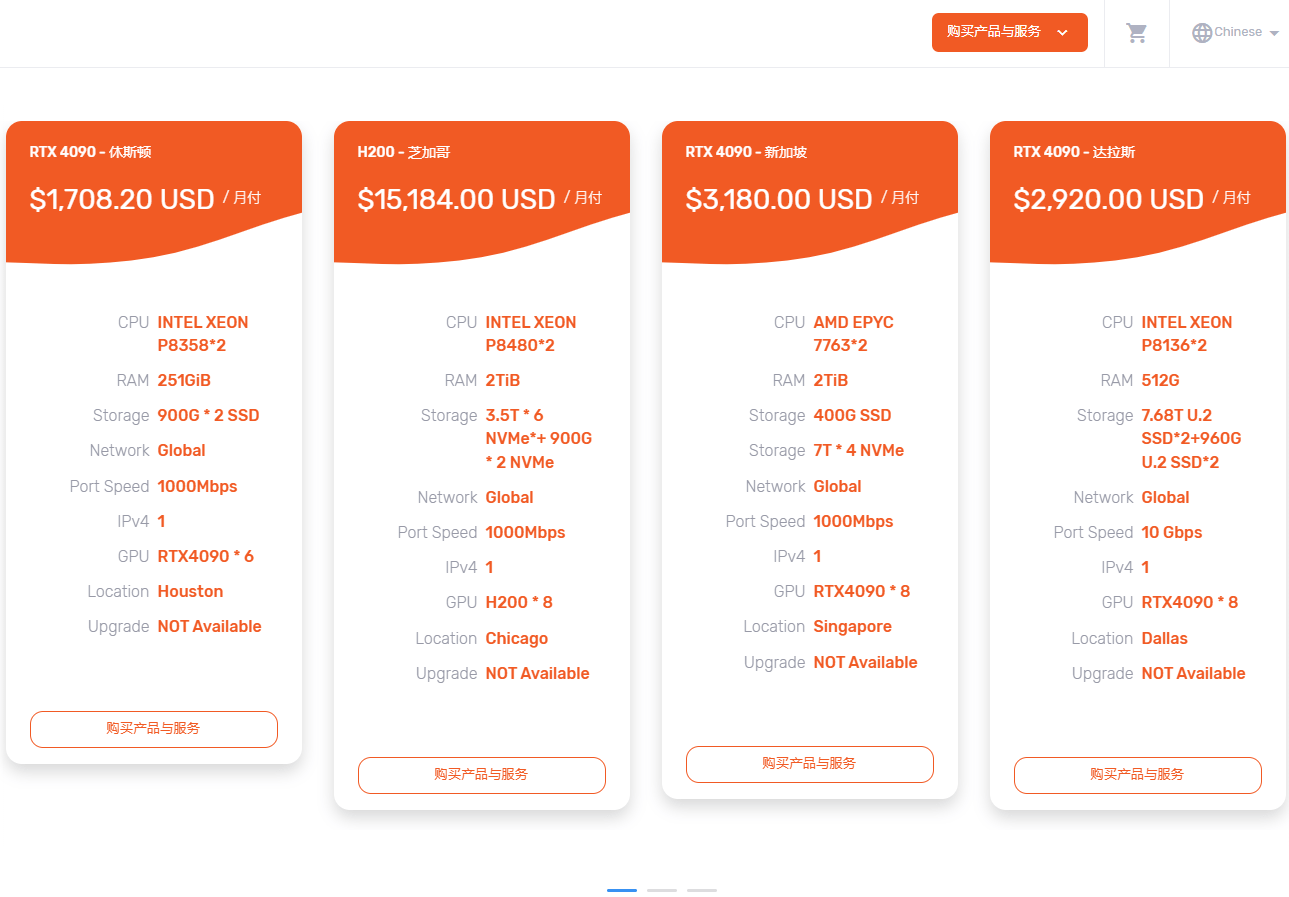Click purchase button on the Houston RTX 4090 card
1289x897 pixels.
(154, 729)
